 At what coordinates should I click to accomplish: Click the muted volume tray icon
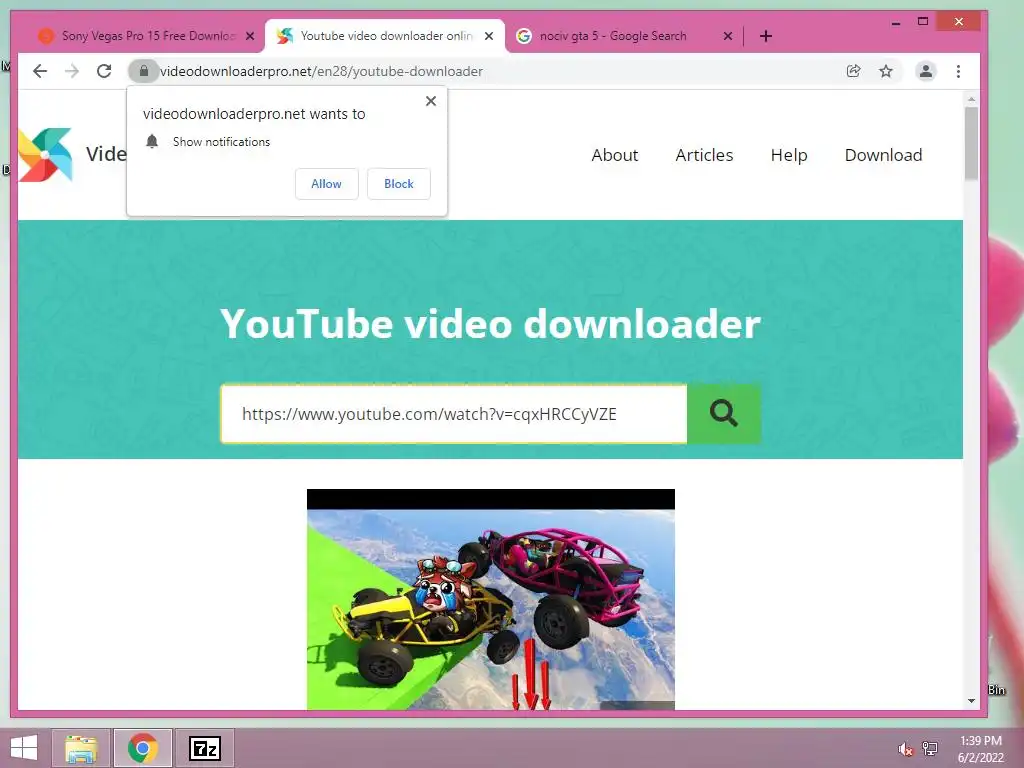point(905,749)
